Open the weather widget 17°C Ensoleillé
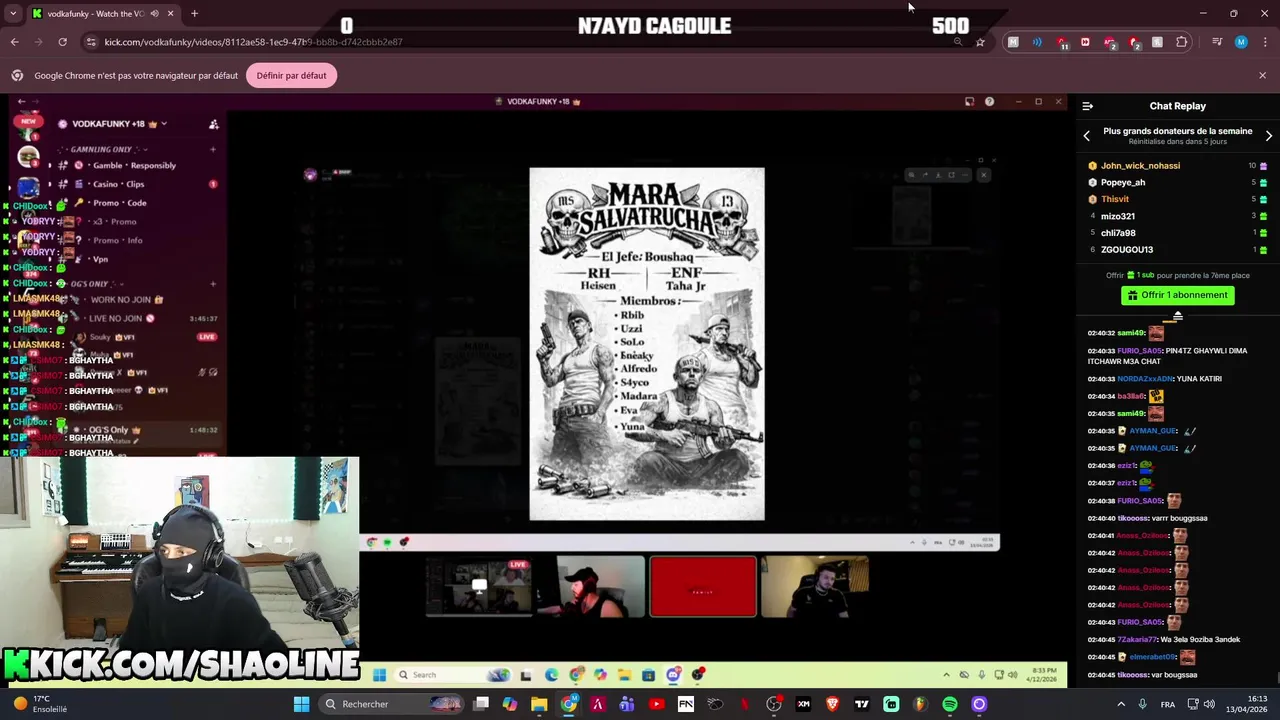 [40, 704]
